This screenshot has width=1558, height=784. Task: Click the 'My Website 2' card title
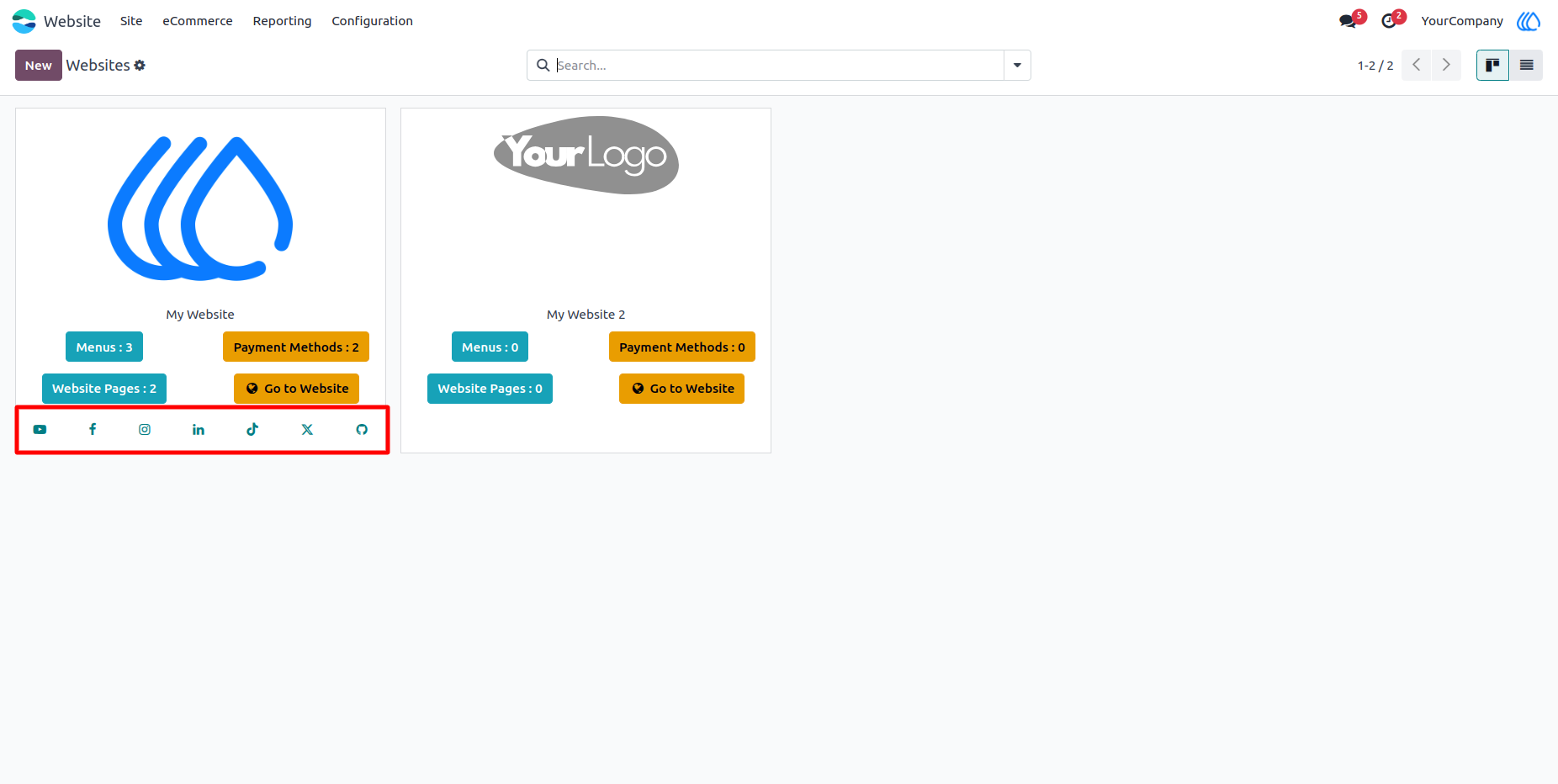point(586,315)
